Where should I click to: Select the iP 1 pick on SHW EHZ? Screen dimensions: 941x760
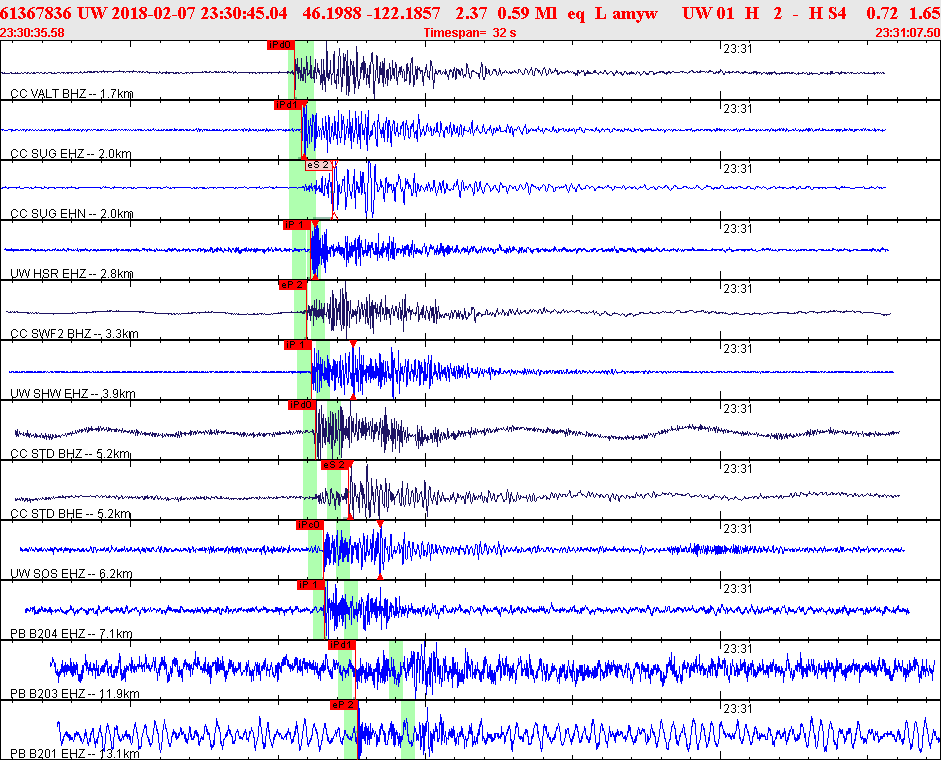click(x=298, y=345)
